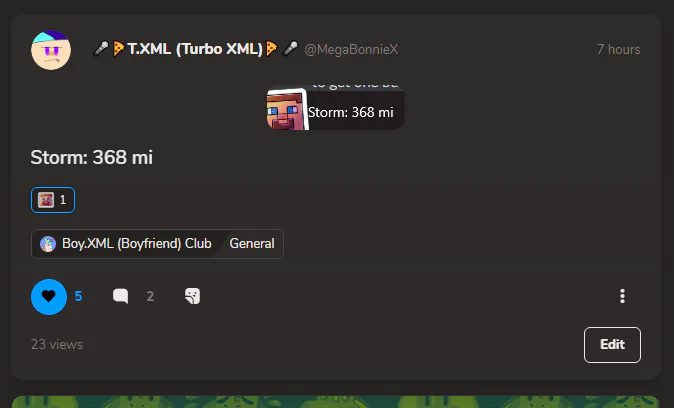Click the Boy.XML club small avatar icon

pos(48,244)
